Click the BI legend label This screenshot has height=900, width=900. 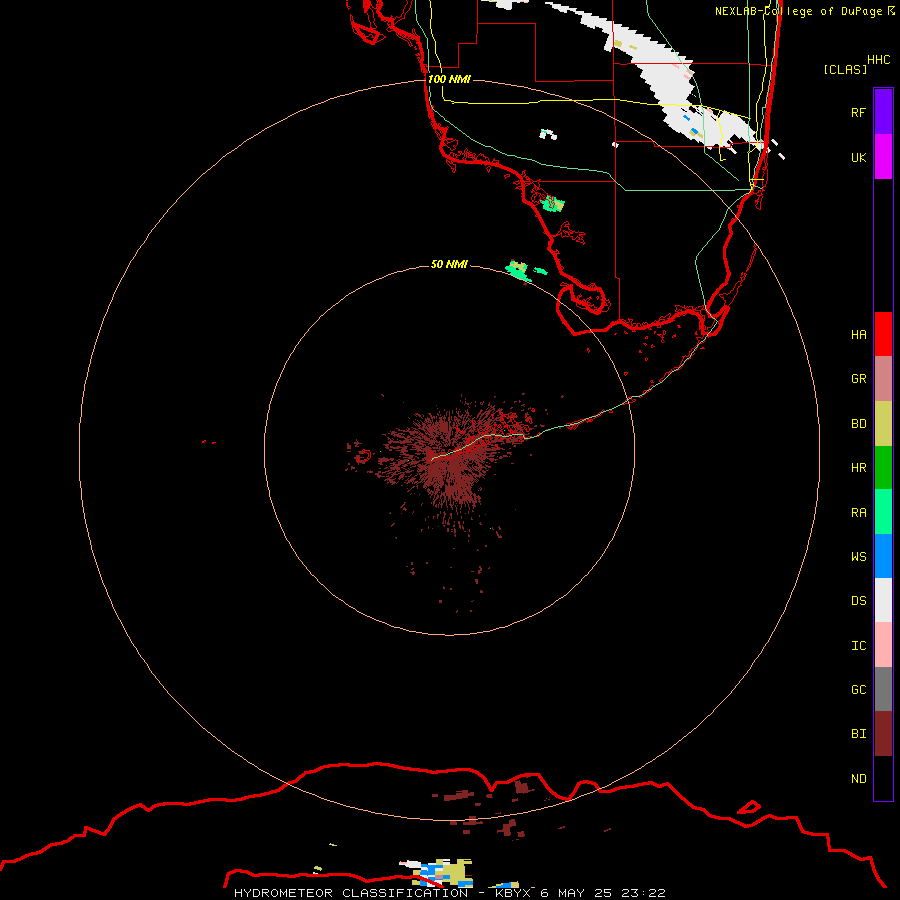pyautogui.click(x=858, y=734)
